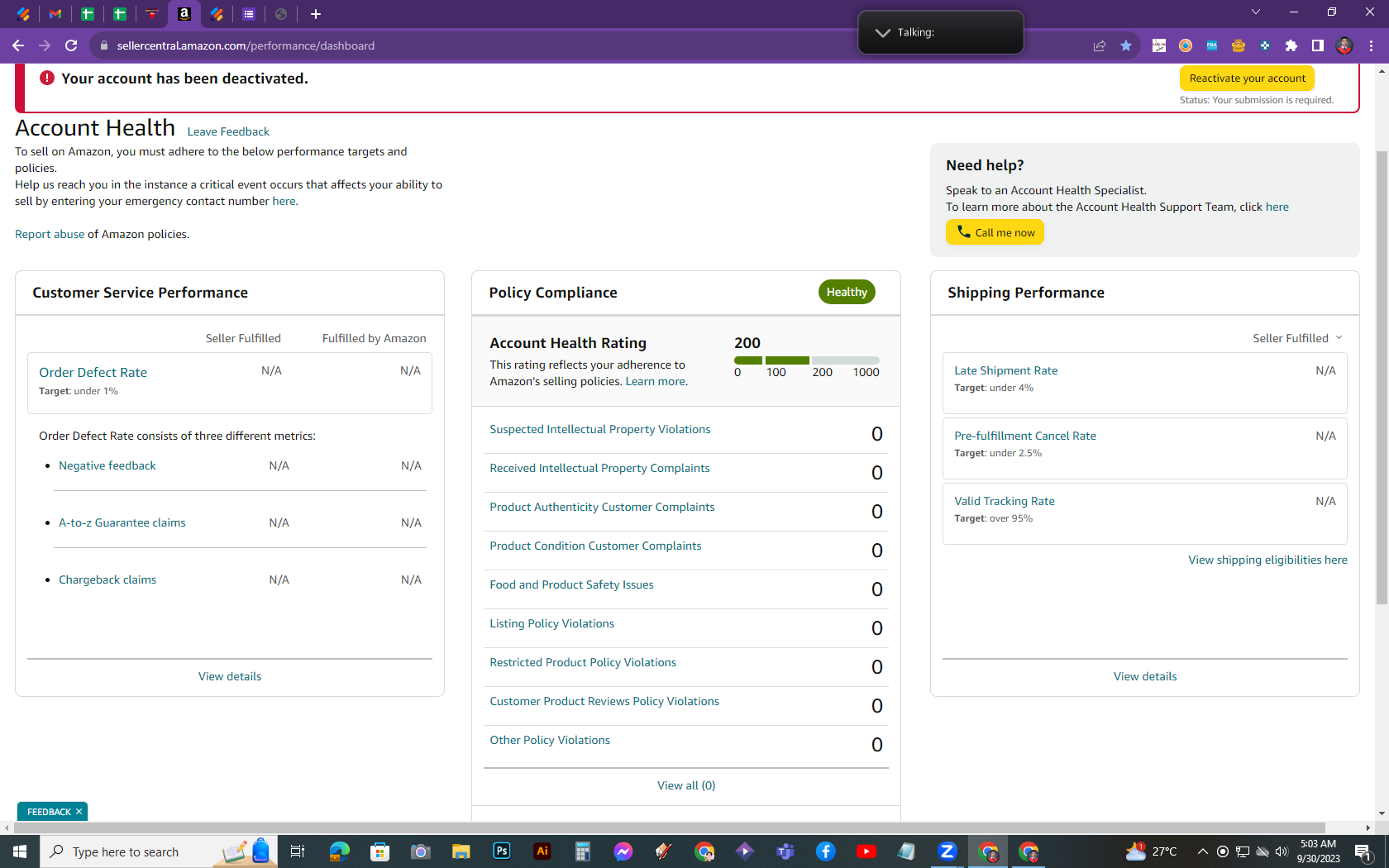Click the Account Health Rating progress bar
The height and width of the screenshot is (868, 1389).
(807, 360)
